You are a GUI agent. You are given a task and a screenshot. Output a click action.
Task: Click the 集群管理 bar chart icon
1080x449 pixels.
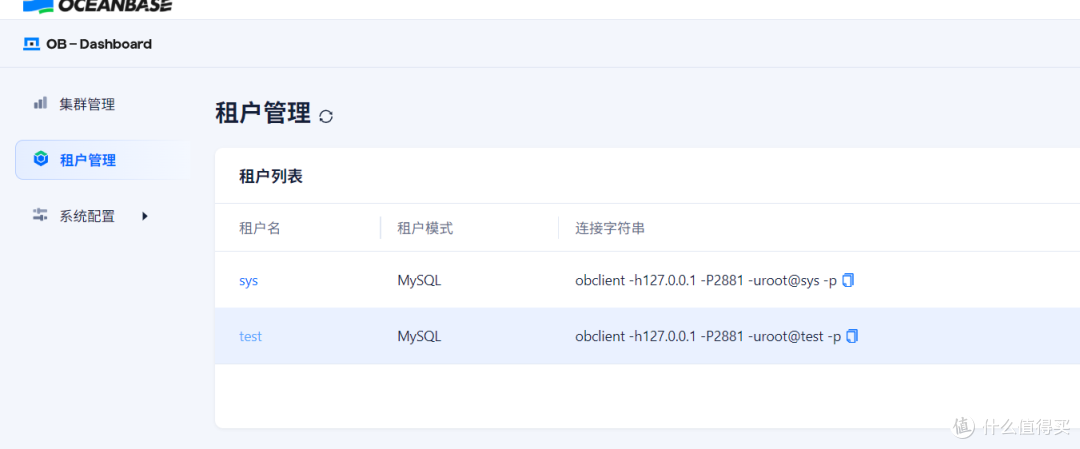click(41, 103)
